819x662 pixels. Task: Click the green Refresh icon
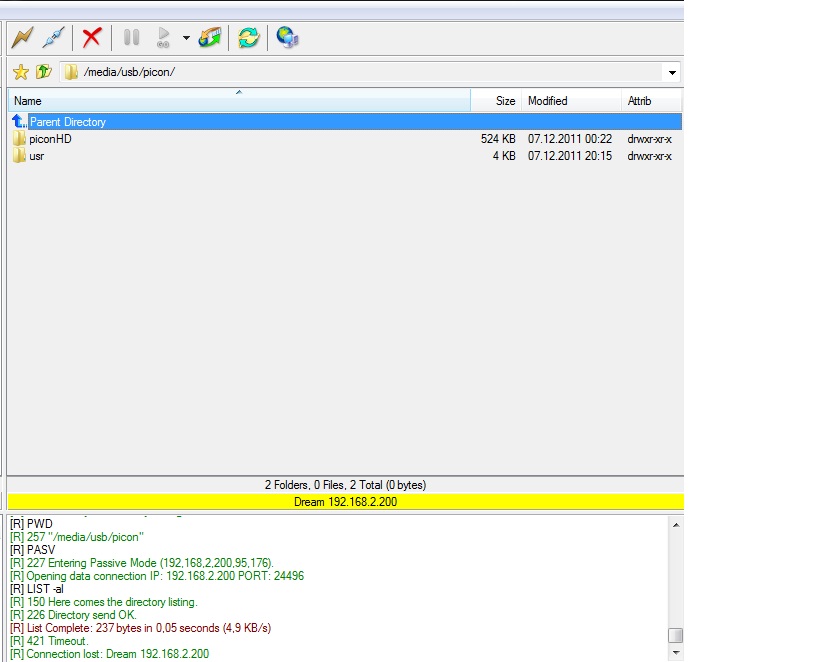[x=248, y=38]
